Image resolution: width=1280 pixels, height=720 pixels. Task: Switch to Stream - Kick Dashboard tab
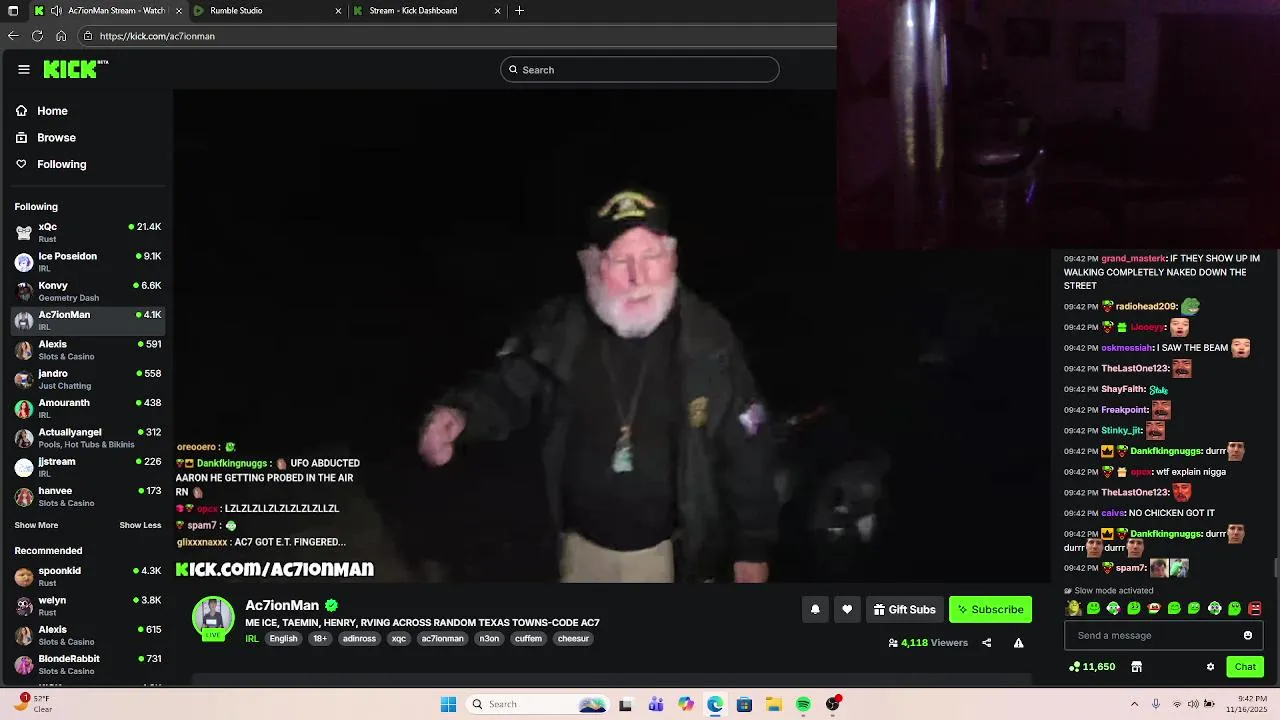click(425, 11)
